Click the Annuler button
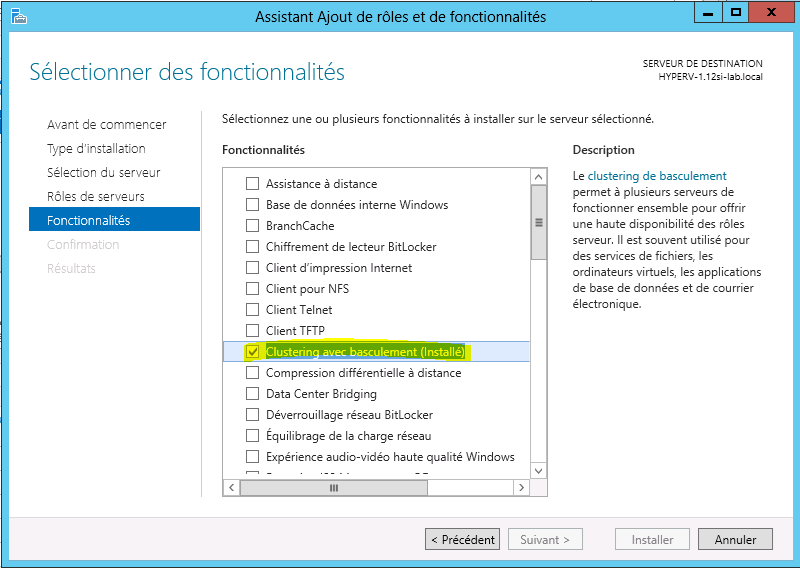 point(735,539)
